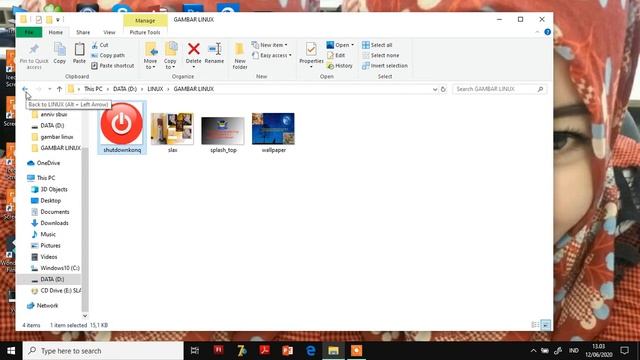Screen dimensions: 640x360
Task: Click the Manage contextual tab header
Action: (145, 20)
